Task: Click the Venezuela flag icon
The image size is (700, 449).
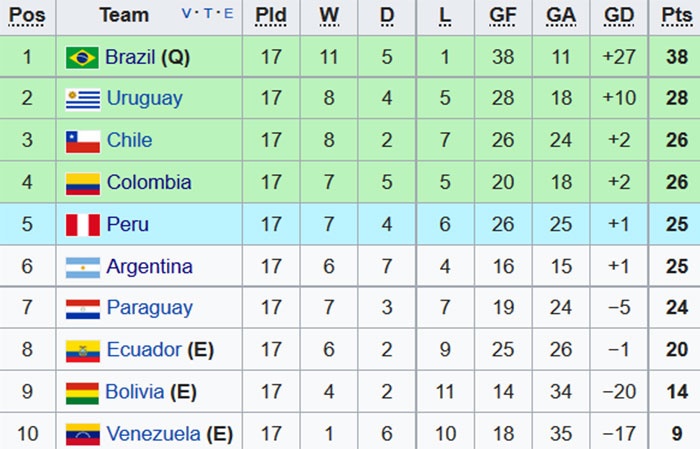Action: pyautogui.click(x=82, y=434)
